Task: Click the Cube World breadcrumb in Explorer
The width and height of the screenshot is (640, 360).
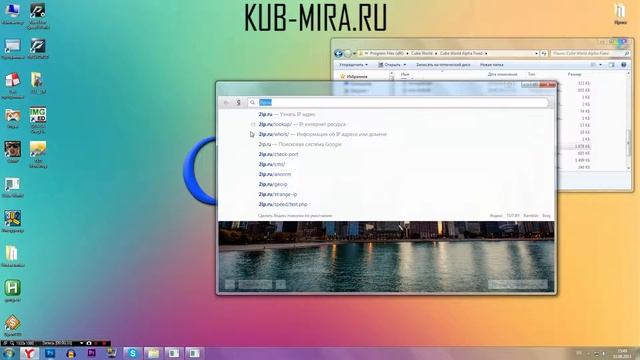Action: click(422, 53)
